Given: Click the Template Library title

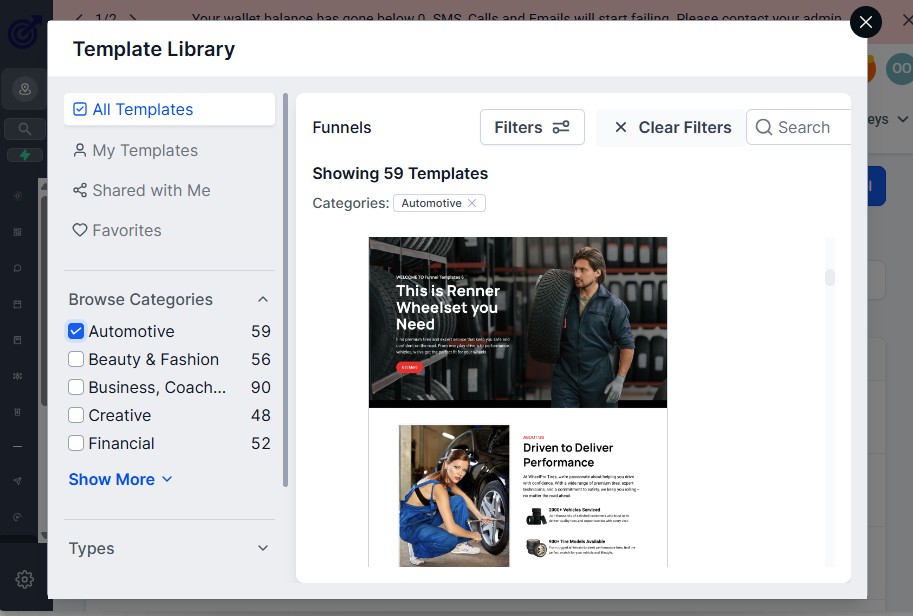Looking at the screenshot, I should [x=154, y=49].
